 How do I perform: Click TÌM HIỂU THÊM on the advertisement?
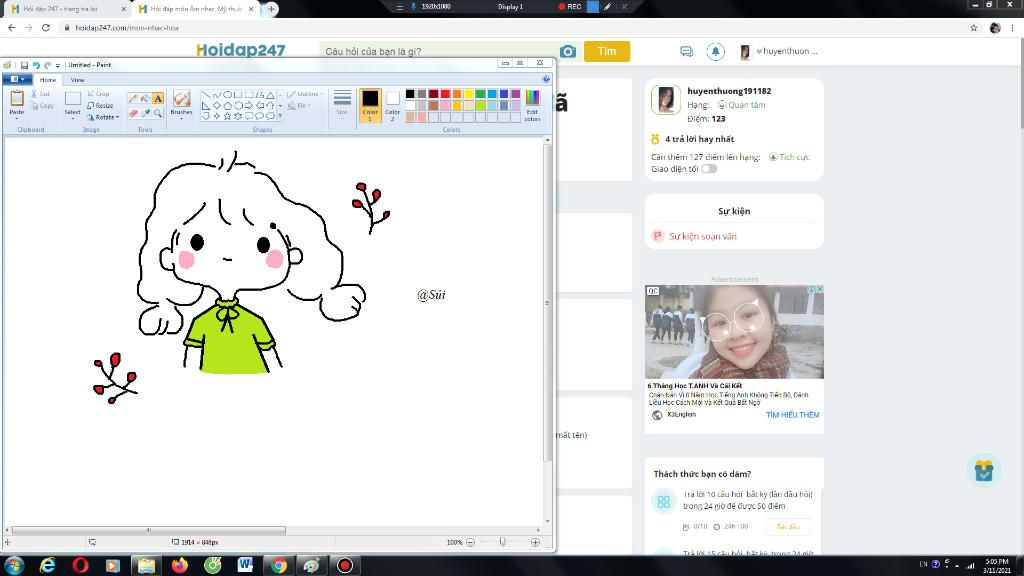click(x=792, y=415)
